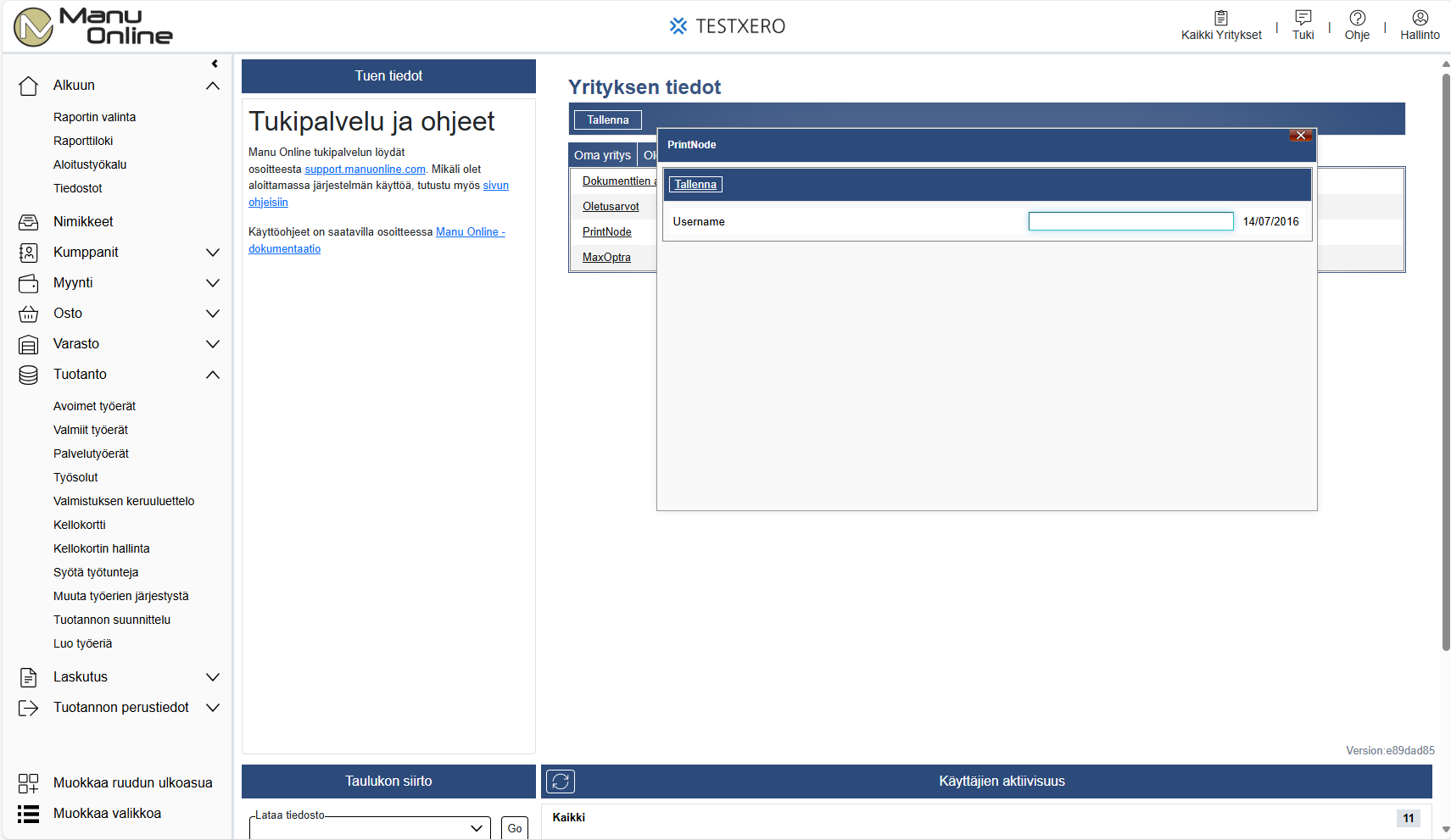Image resolution: width=1451 pixels, height=840 pixels.
Task: Expand the Kumppanit menu section
Action: 213,253
